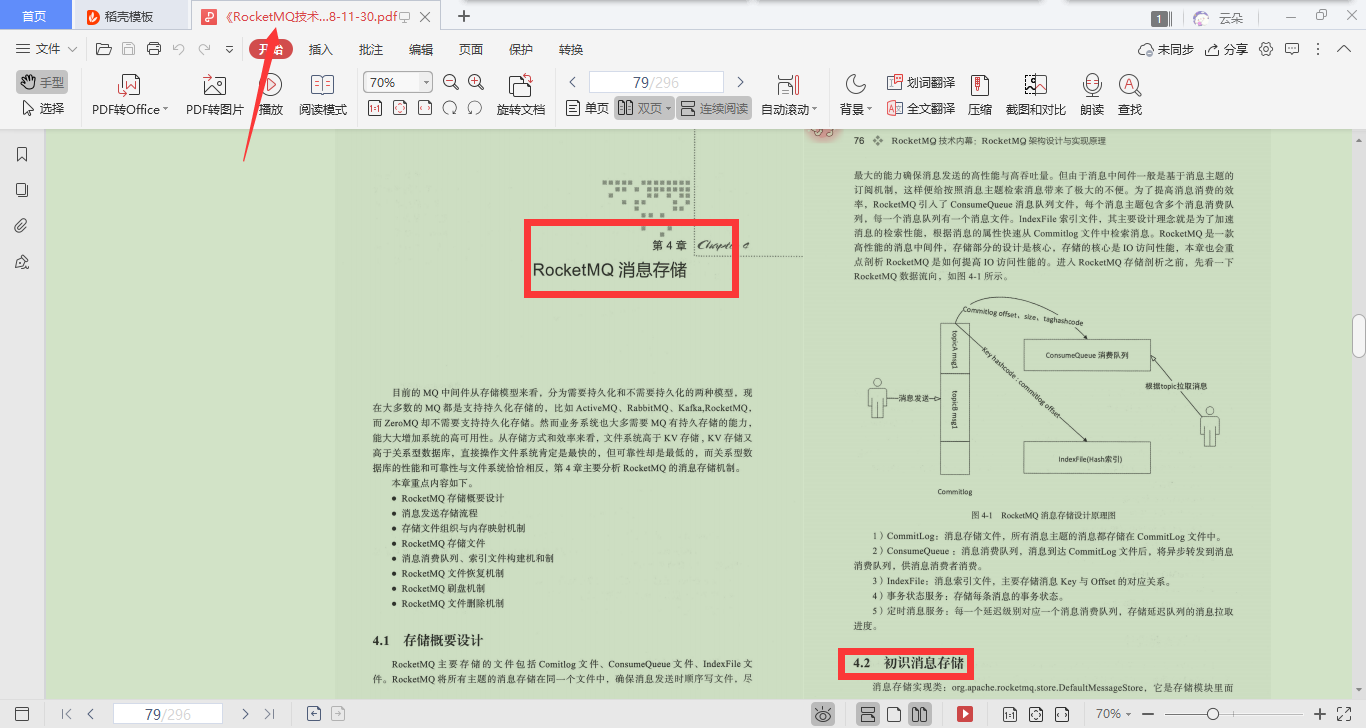Image resolution: width=1366 pixels, height=728 pixels.
Task: Open the 转换 tab
Action: [571, 49]
